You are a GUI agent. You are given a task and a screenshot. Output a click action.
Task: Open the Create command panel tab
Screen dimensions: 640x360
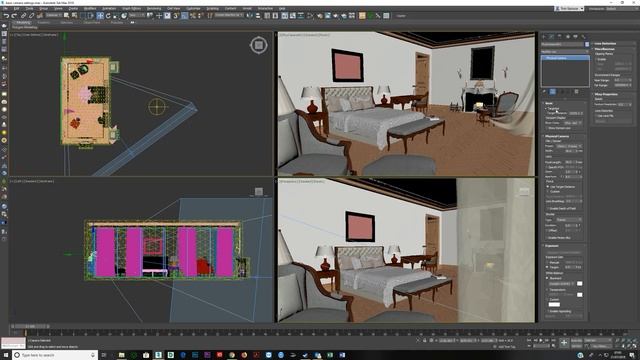(x=544, y=36)
